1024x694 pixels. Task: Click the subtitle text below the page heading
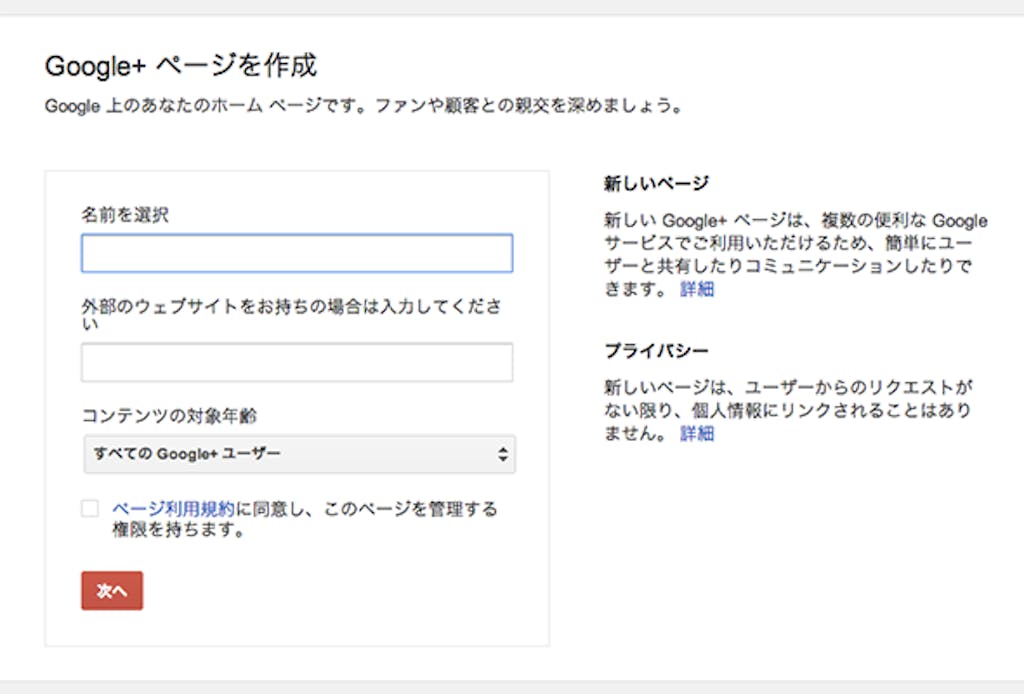364,106
